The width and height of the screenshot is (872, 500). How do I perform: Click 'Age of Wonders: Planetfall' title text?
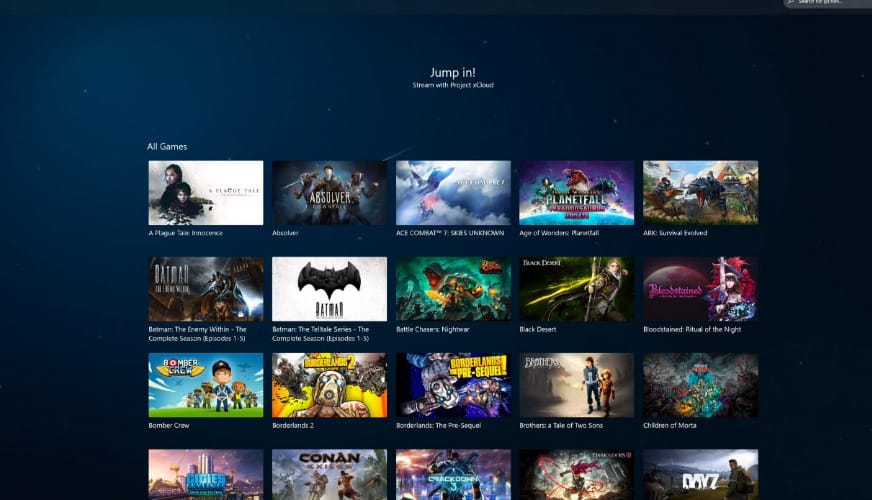point(559,233)
